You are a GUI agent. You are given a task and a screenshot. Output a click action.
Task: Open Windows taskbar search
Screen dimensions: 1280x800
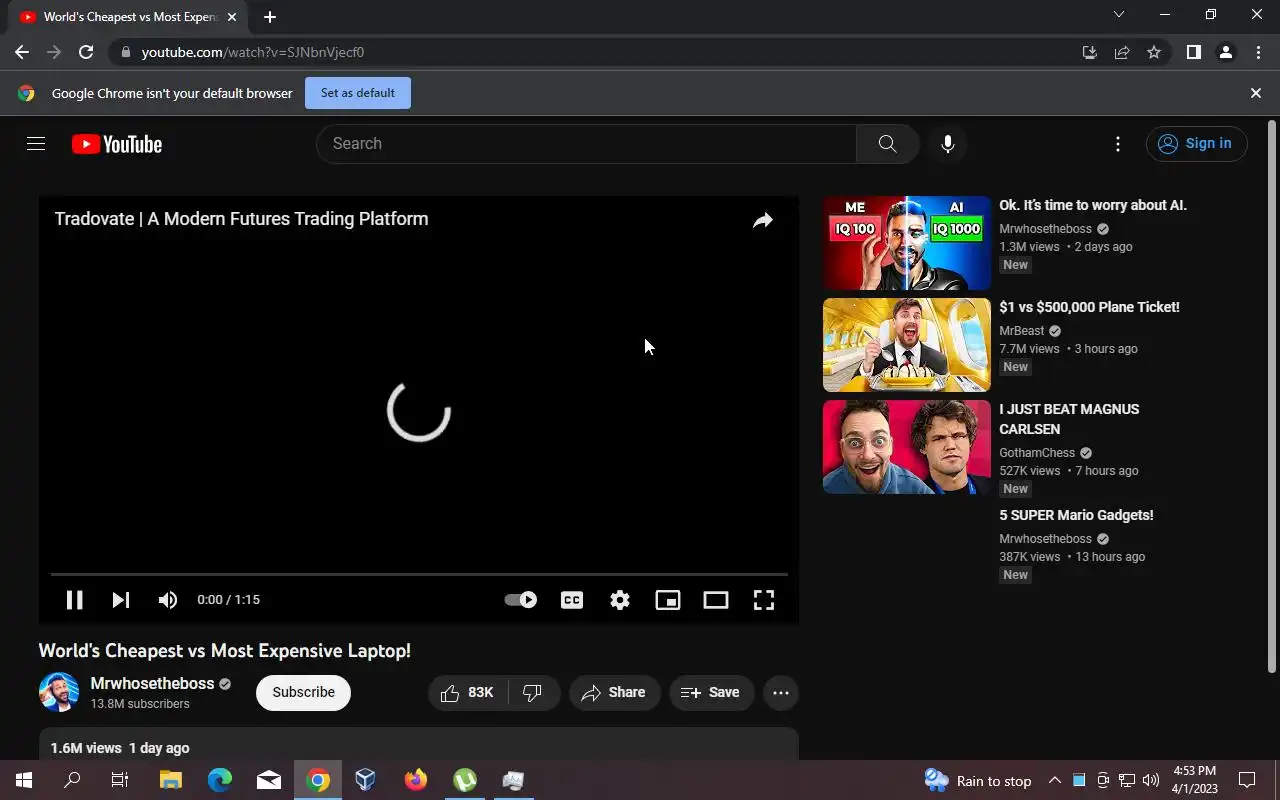pyautogui.click(x=72, y=780)
